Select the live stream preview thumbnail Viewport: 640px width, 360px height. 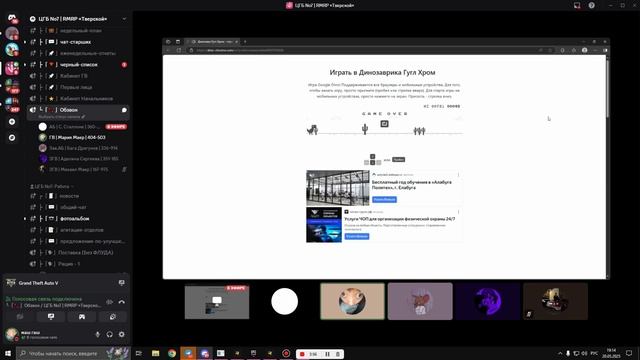click(x=217, y=302)
